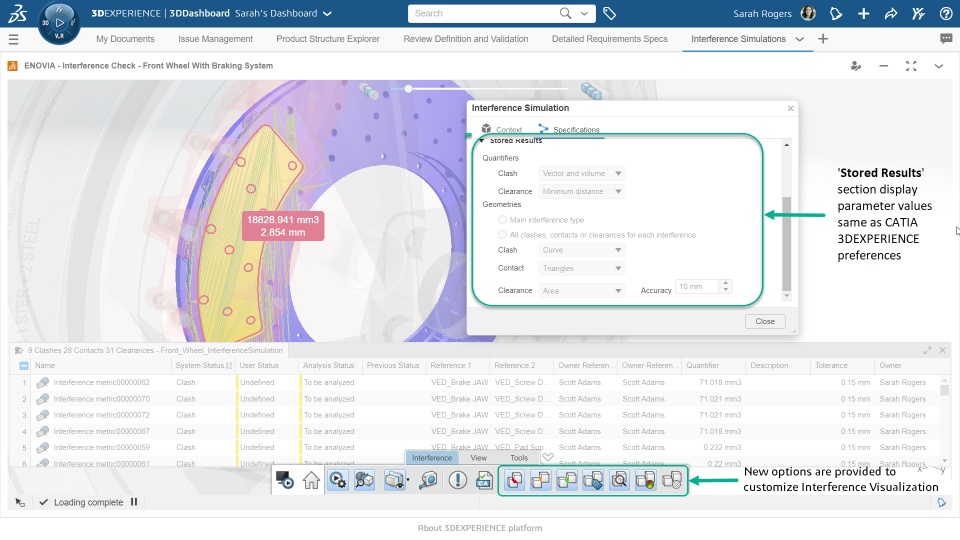
Task: Toggle the cubes with blue tag label icon
Action: 593,480
